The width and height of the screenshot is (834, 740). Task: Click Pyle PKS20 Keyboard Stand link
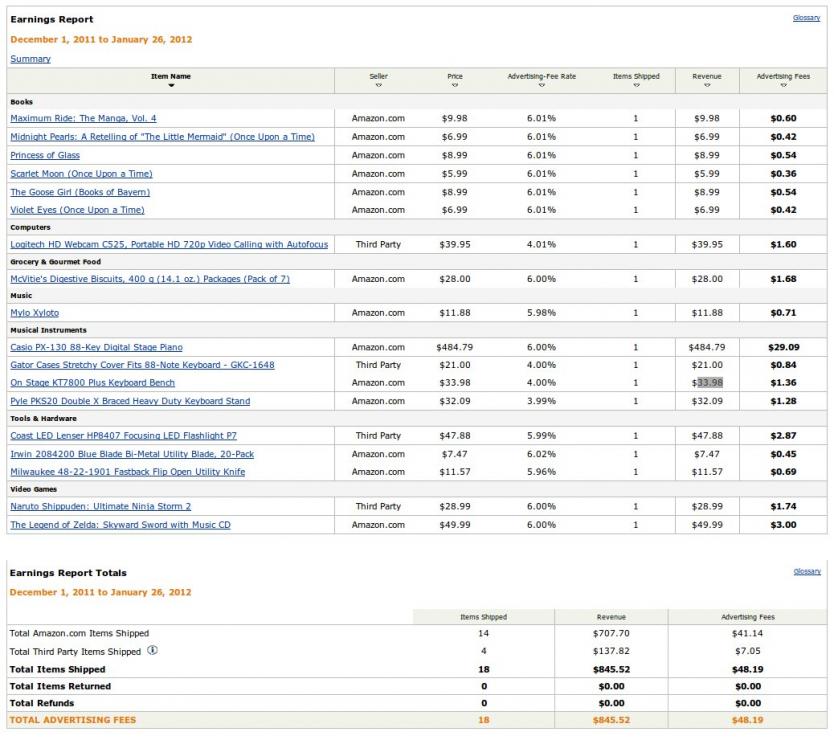click(130, 401)
